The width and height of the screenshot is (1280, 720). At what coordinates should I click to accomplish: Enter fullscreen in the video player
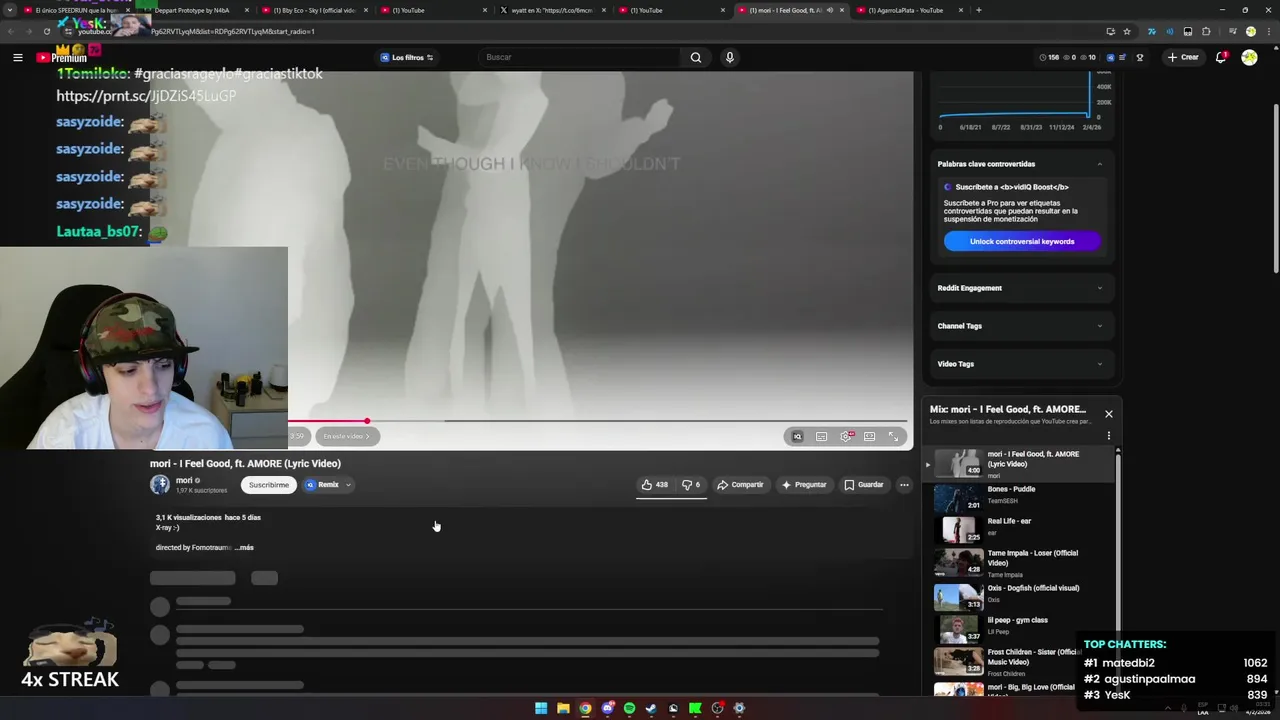(894, 436)
